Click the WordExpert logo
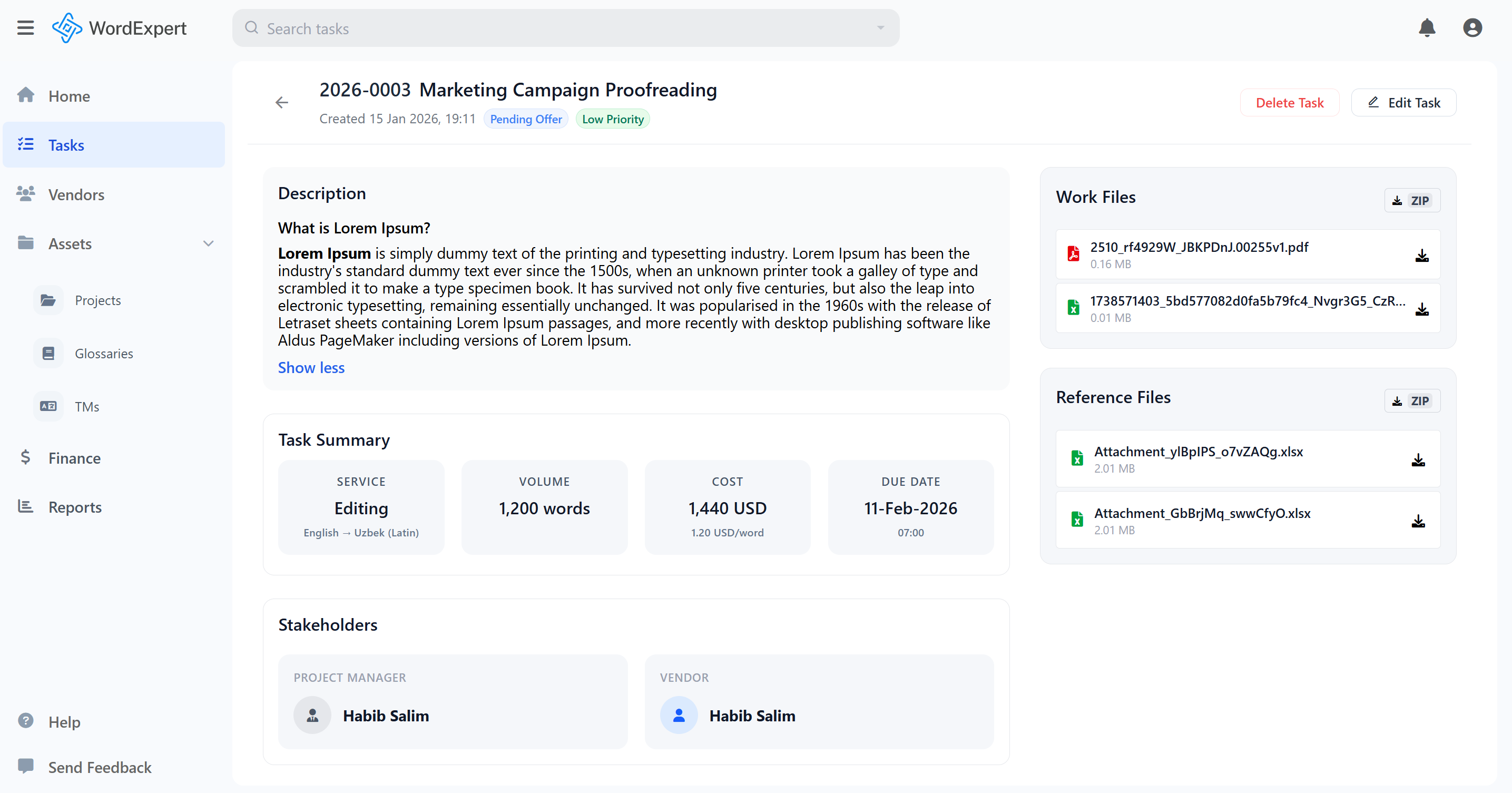Viewport: 1512px width, 793px height. click(x=119, y=27)
